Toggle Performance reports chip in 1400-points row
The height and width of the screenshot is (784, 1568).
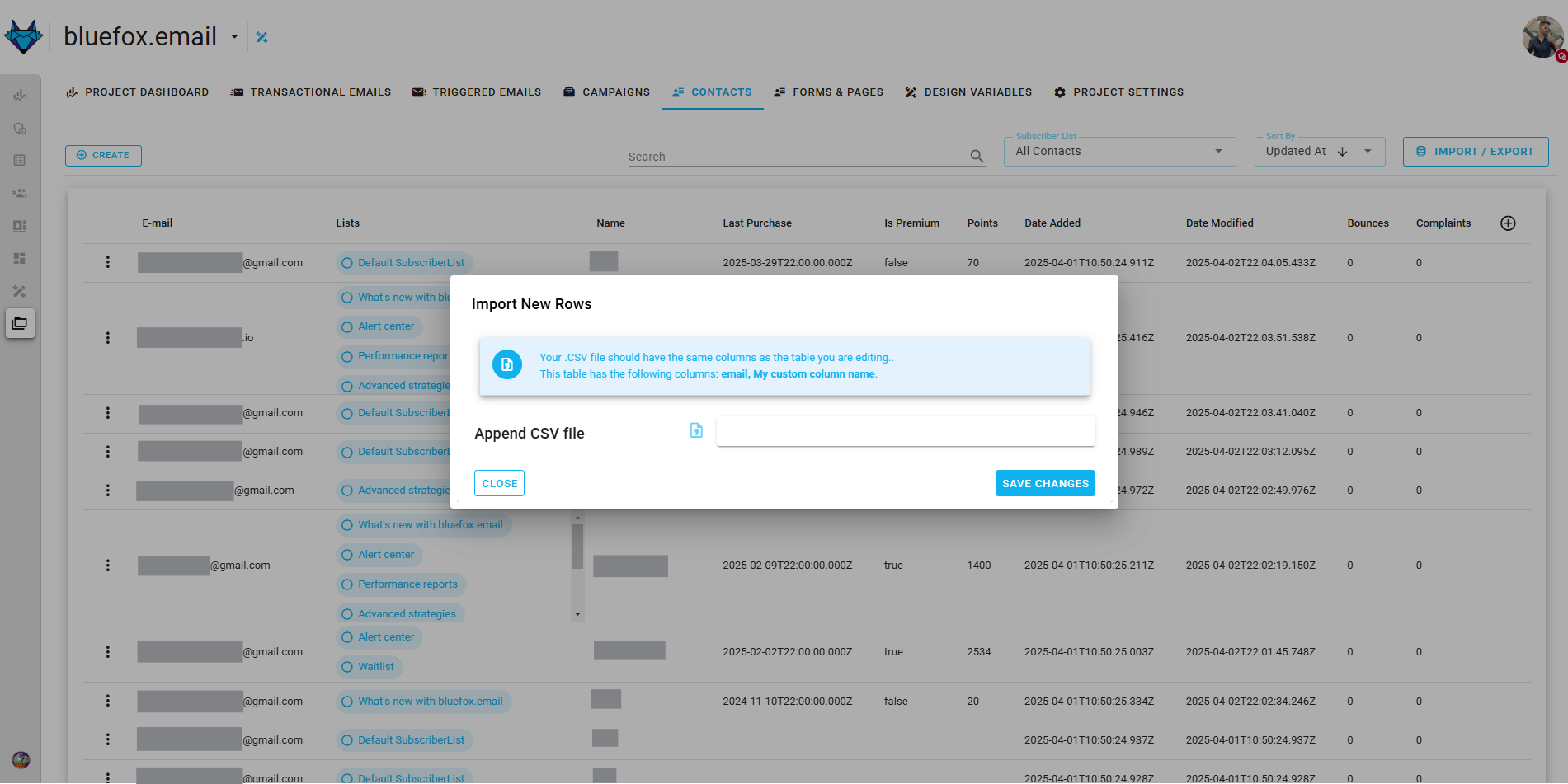(x=401, y=584)
